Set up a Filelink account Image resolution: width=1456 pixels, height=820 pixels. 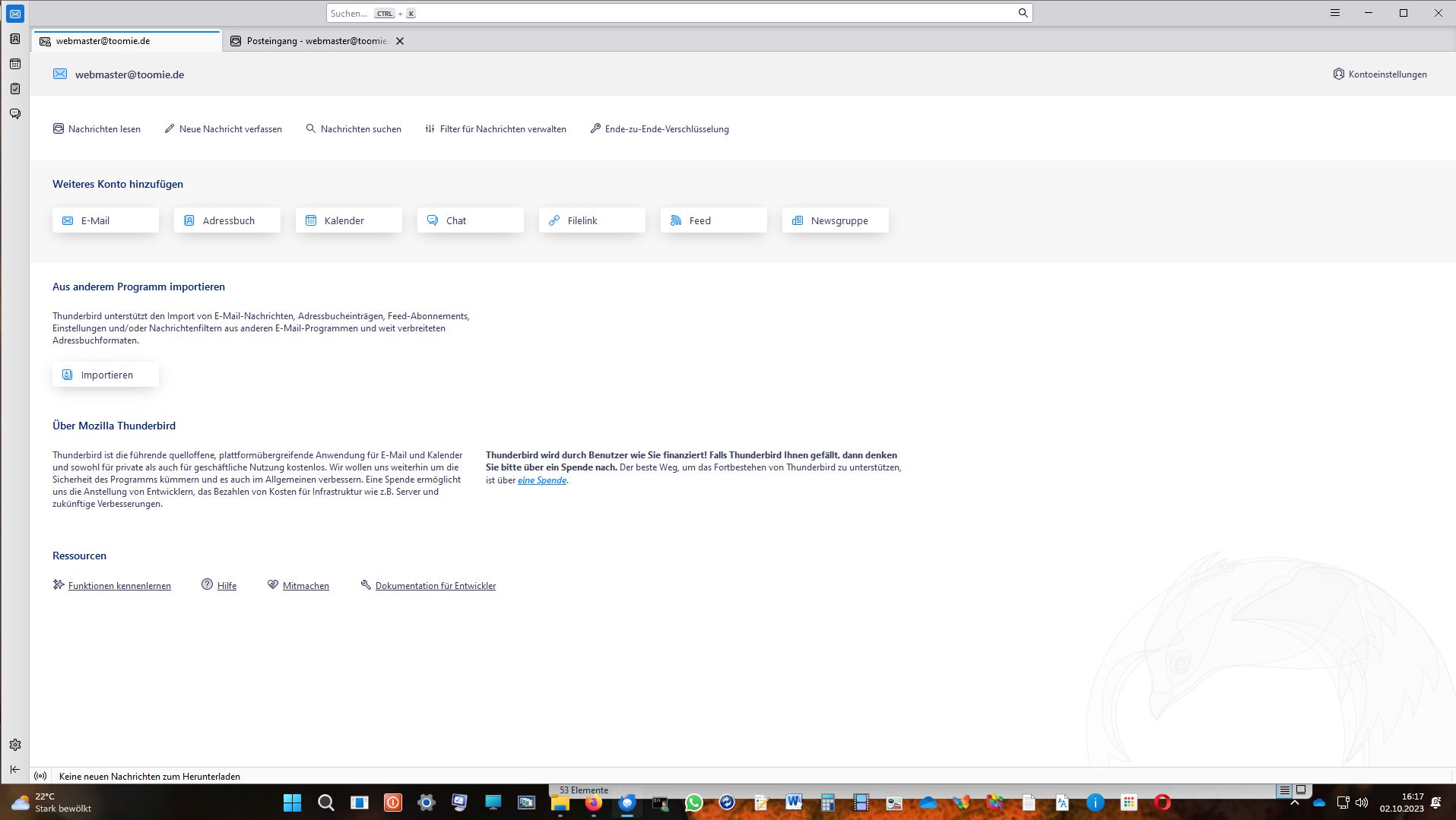[x=592, y=220]
